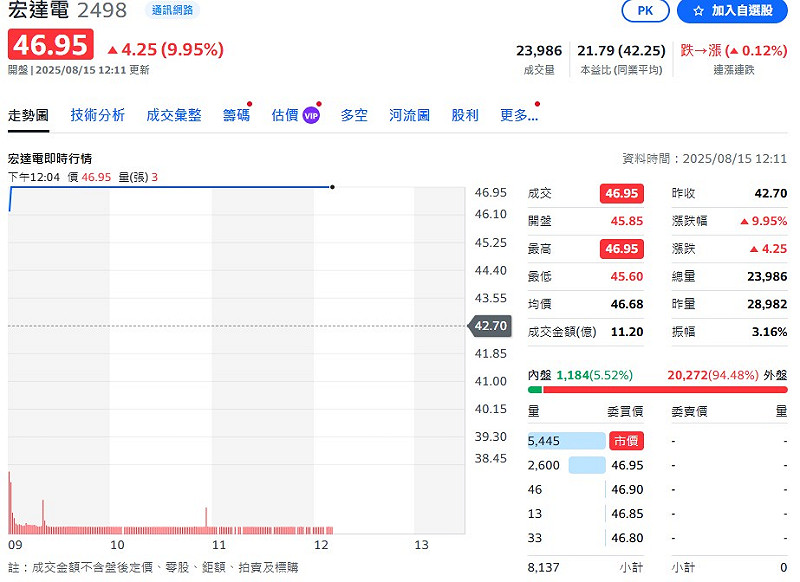
Task: Click the 內盤 1,184(5.52%) figure
Action: coord(594,375)
